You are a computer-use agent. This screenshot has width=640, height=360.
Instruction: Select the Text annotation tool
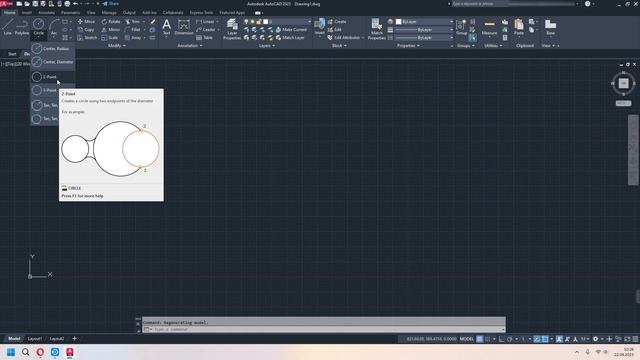point(167,27)
